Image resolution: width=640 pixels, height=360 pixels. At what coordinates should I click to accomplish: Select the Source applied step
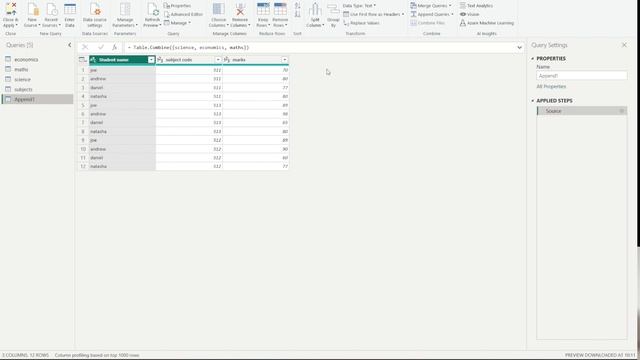pos(582,111)
